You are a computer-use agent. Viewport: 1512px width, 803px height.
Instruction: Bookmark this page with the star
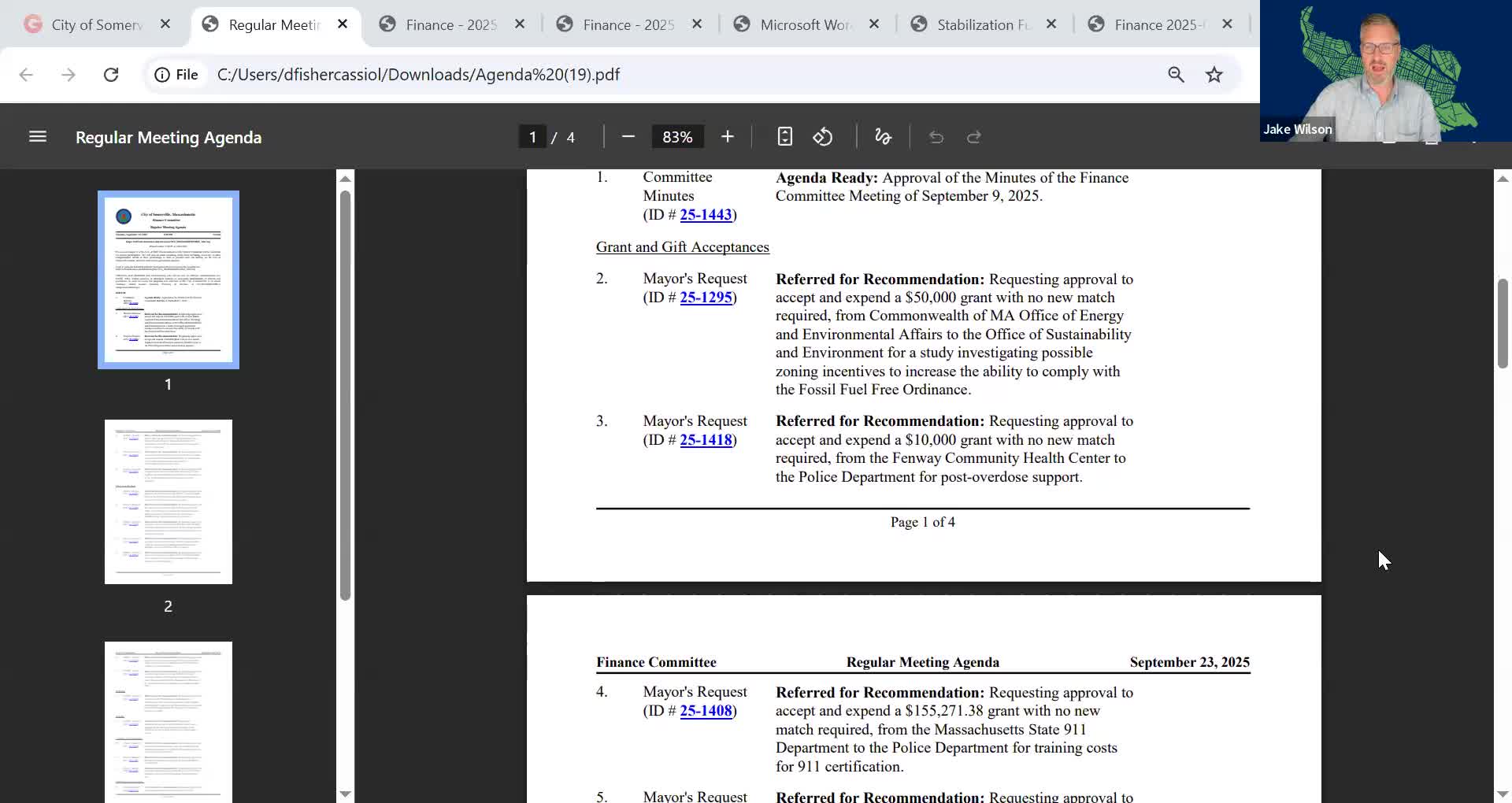(x=1214, y=75)
